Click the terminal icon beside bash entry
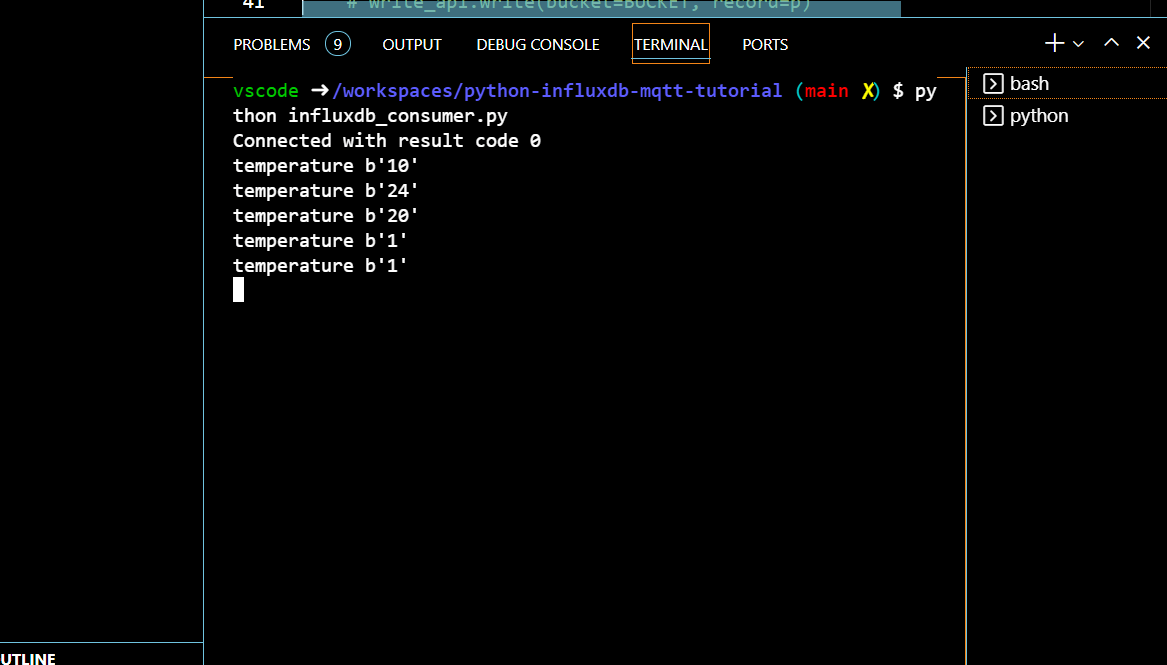Image resolution: width=1167 pixels, height=665 pixels. [x=993, y=83]
